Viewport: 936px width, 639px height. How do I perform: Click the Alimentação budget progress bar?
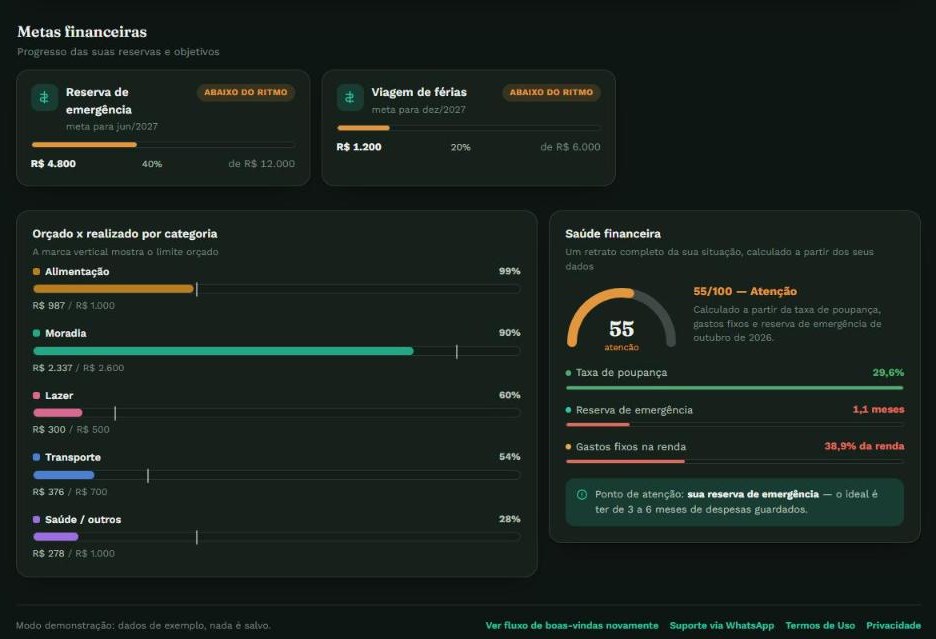(276, 289)
